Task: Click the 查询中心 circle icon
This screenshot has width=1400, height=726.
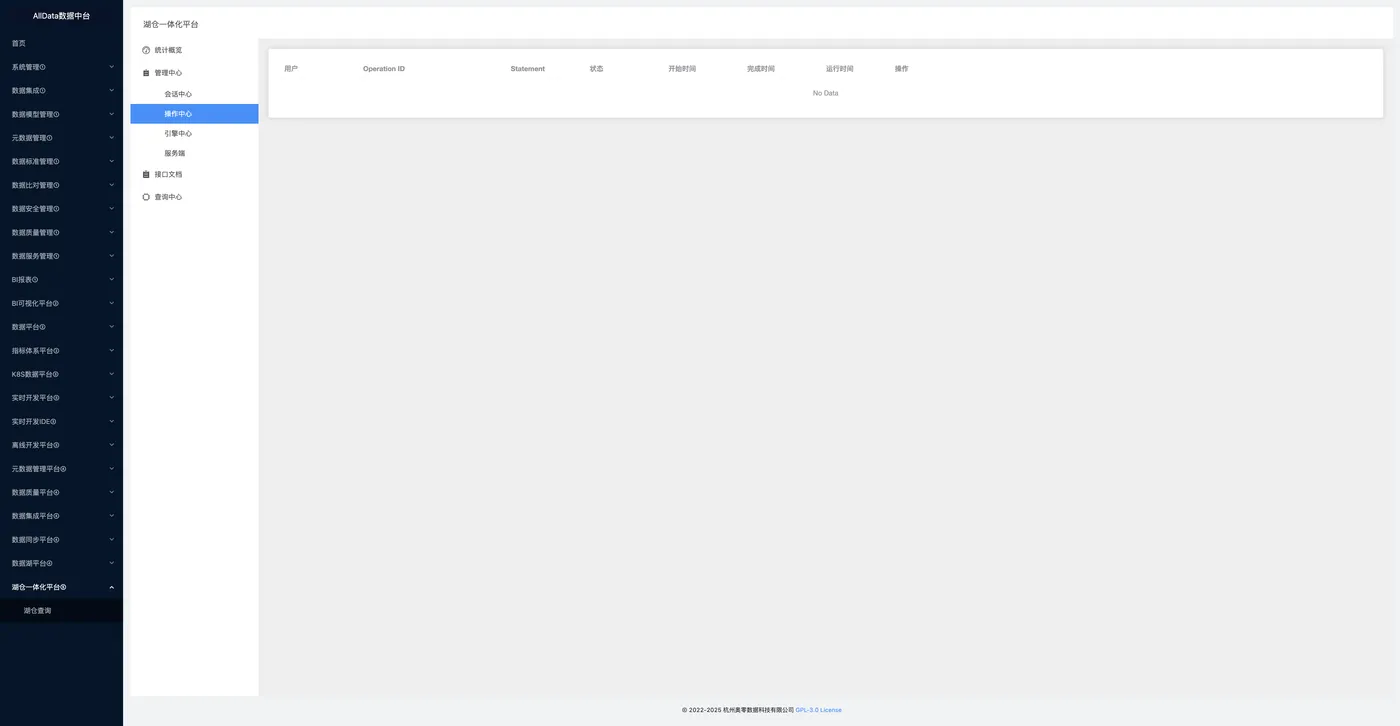Action: (146, 197)
